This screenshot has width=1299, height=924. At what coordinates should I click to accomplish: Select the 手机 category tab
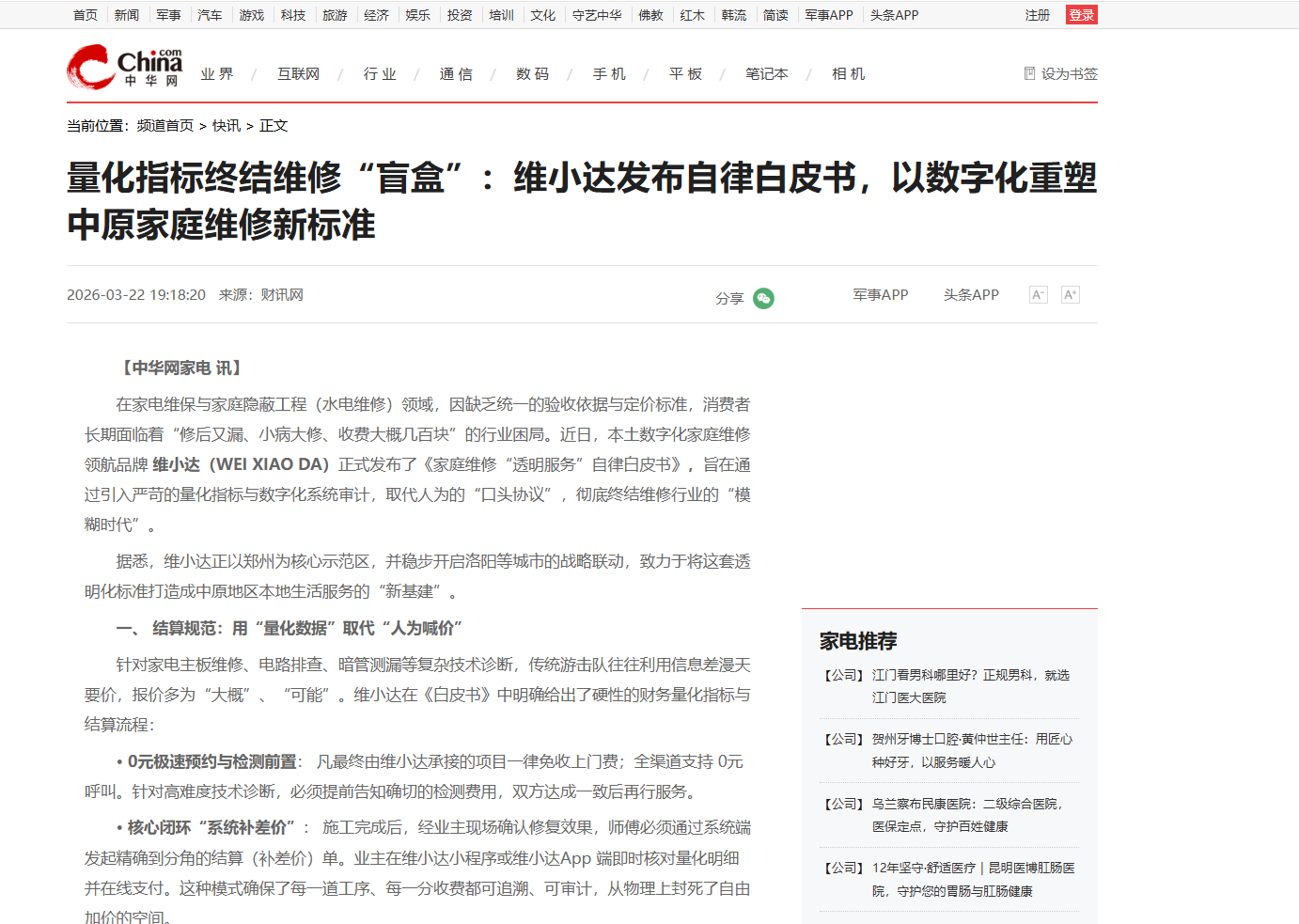(x=609, y=73)
